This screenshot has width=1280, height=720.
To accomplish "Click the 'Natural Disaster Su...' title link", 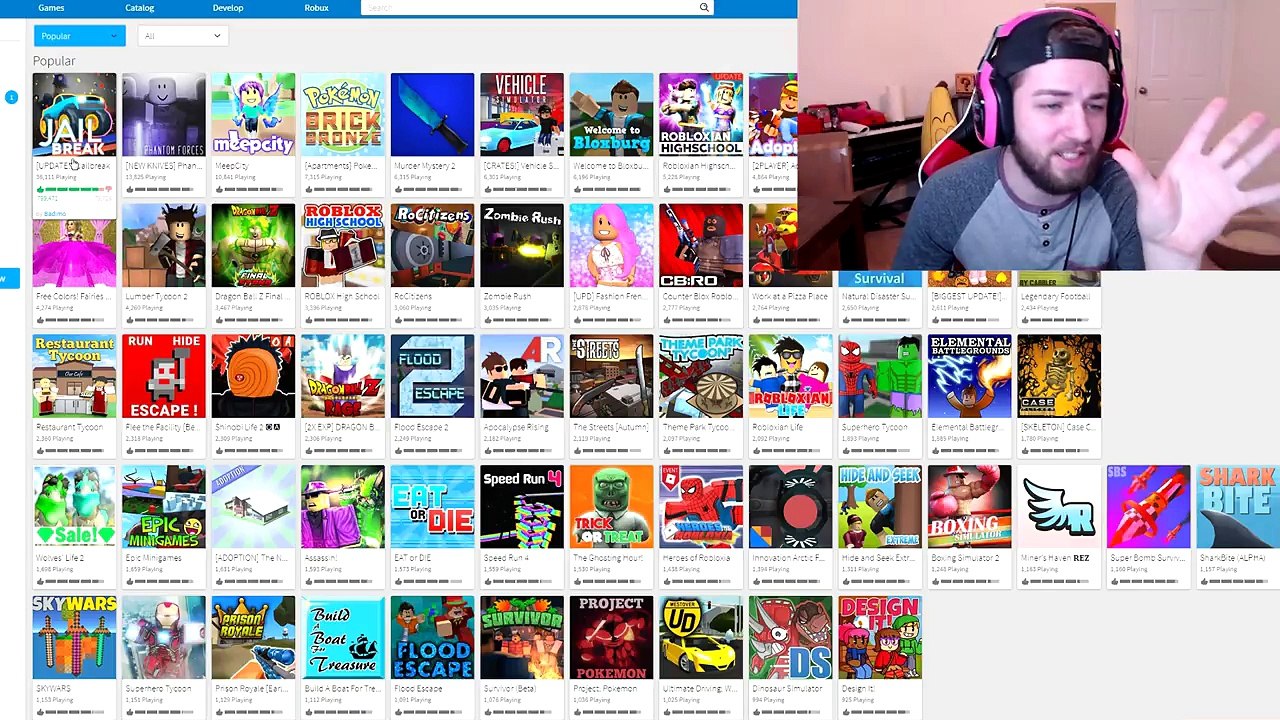I will point(879,297).
